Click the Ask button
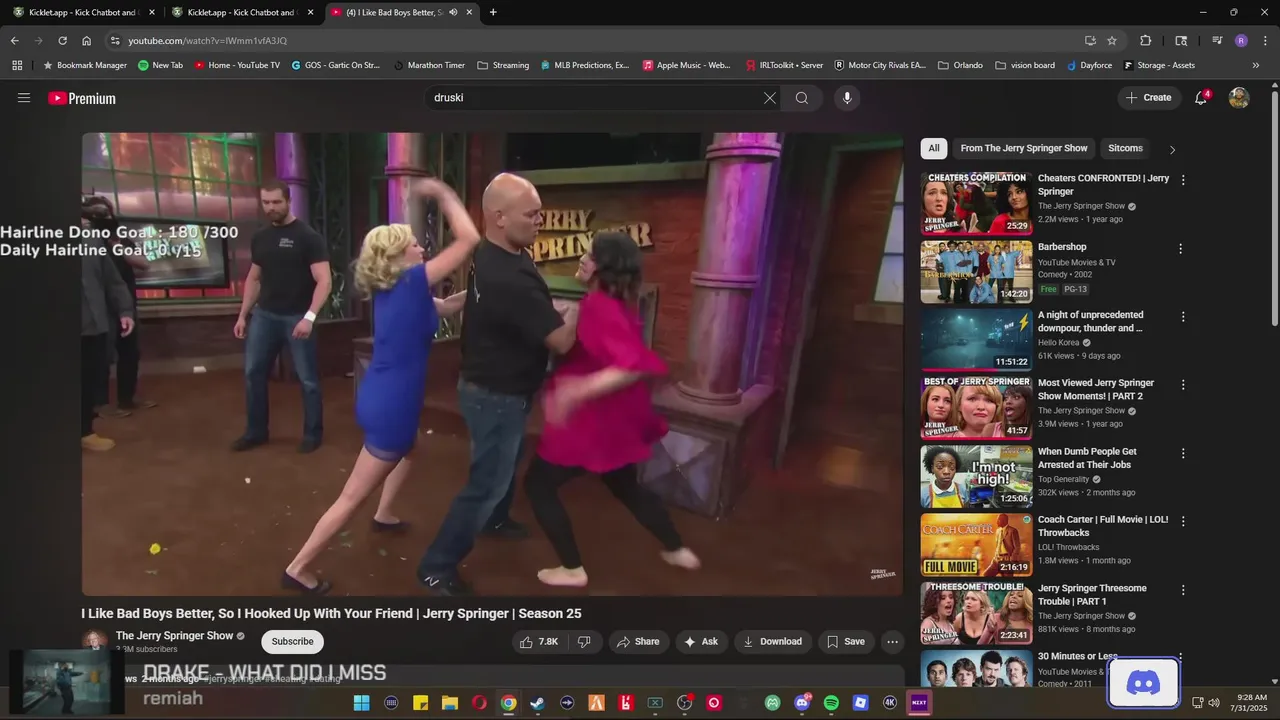The height and width of the screenshot is (720, 1280). [701, 642]
